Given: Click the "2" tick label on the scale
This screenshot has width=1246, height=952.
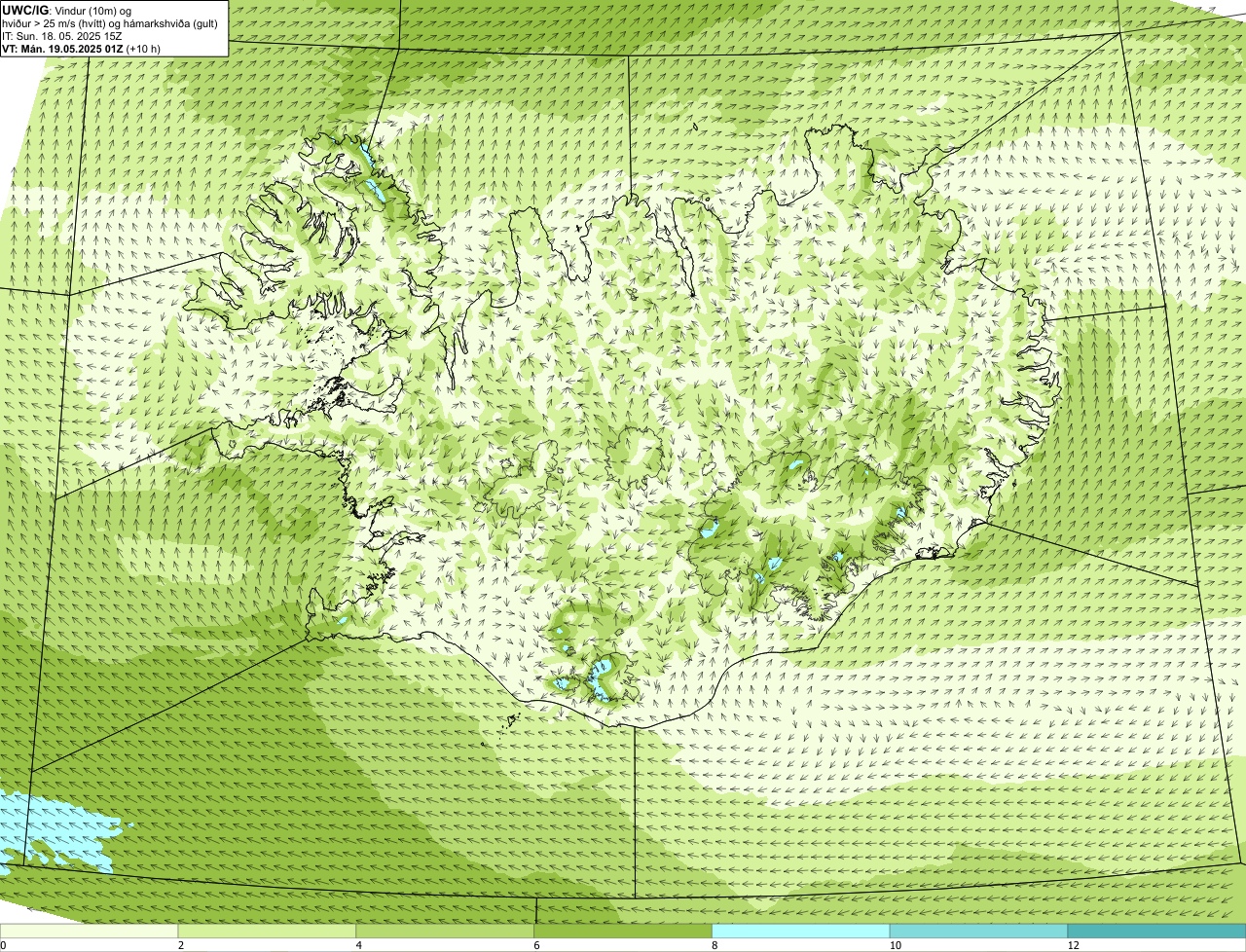Looking at the screenshot, I should tap(181, 945).
